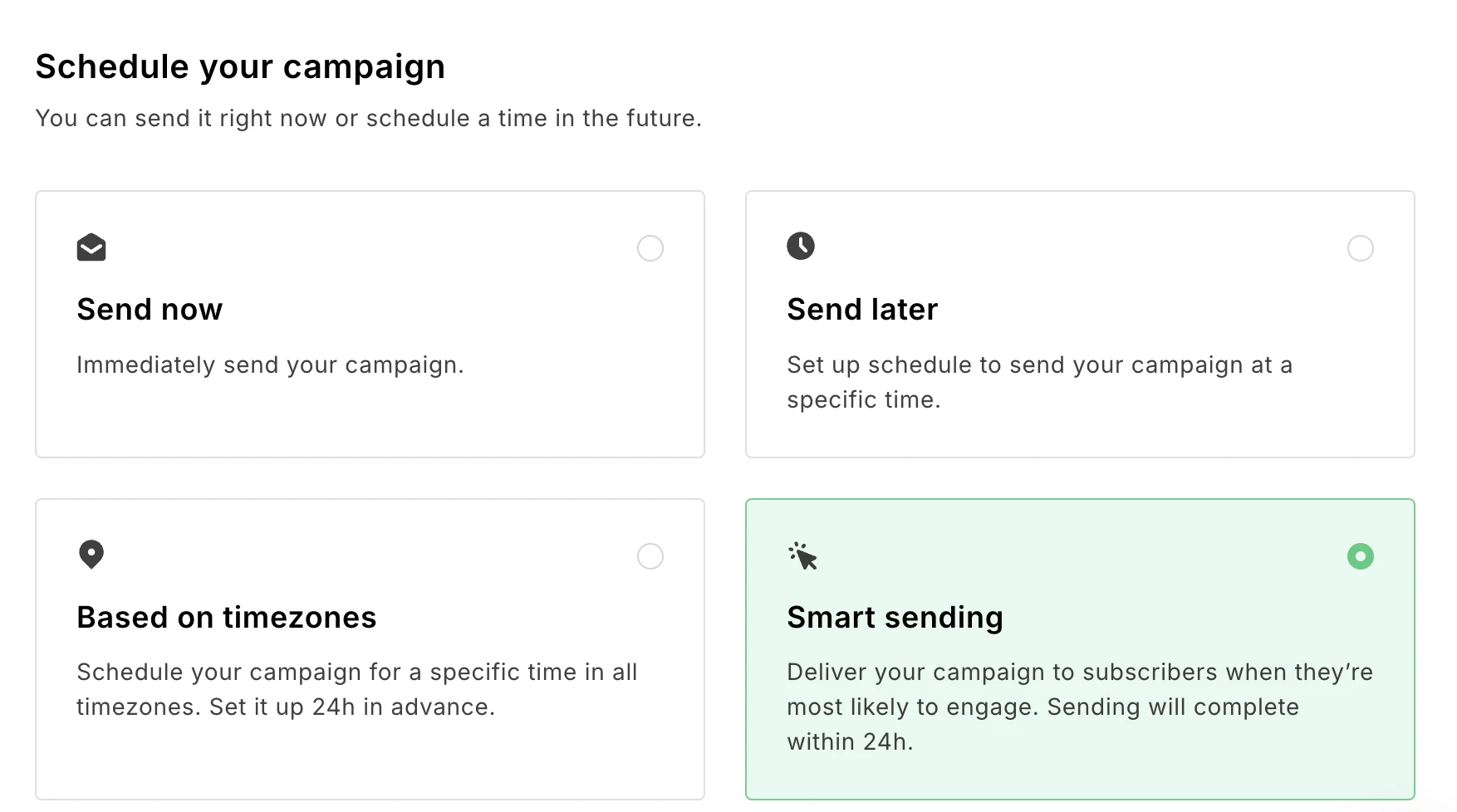Click the envelope icon for Send now
This screenshot has height=812, width=1457.
click(91, 247)
